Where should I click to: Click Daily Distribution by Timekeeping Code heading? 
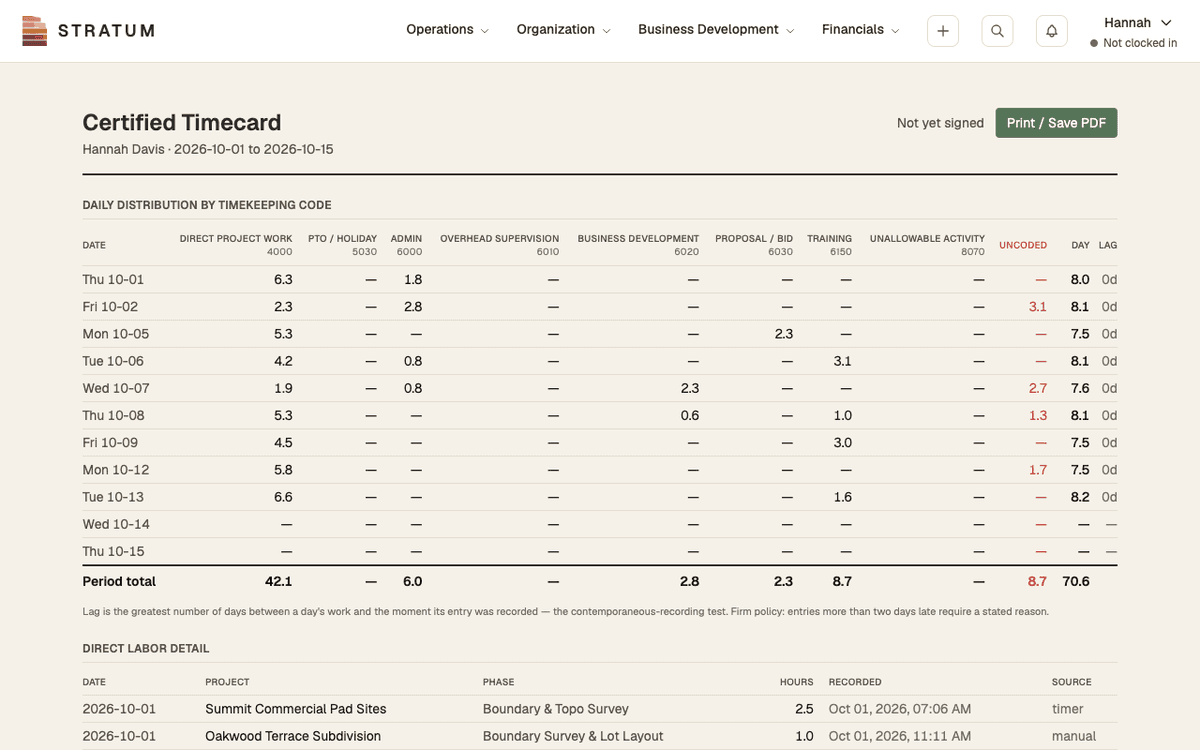coord(207,205)
